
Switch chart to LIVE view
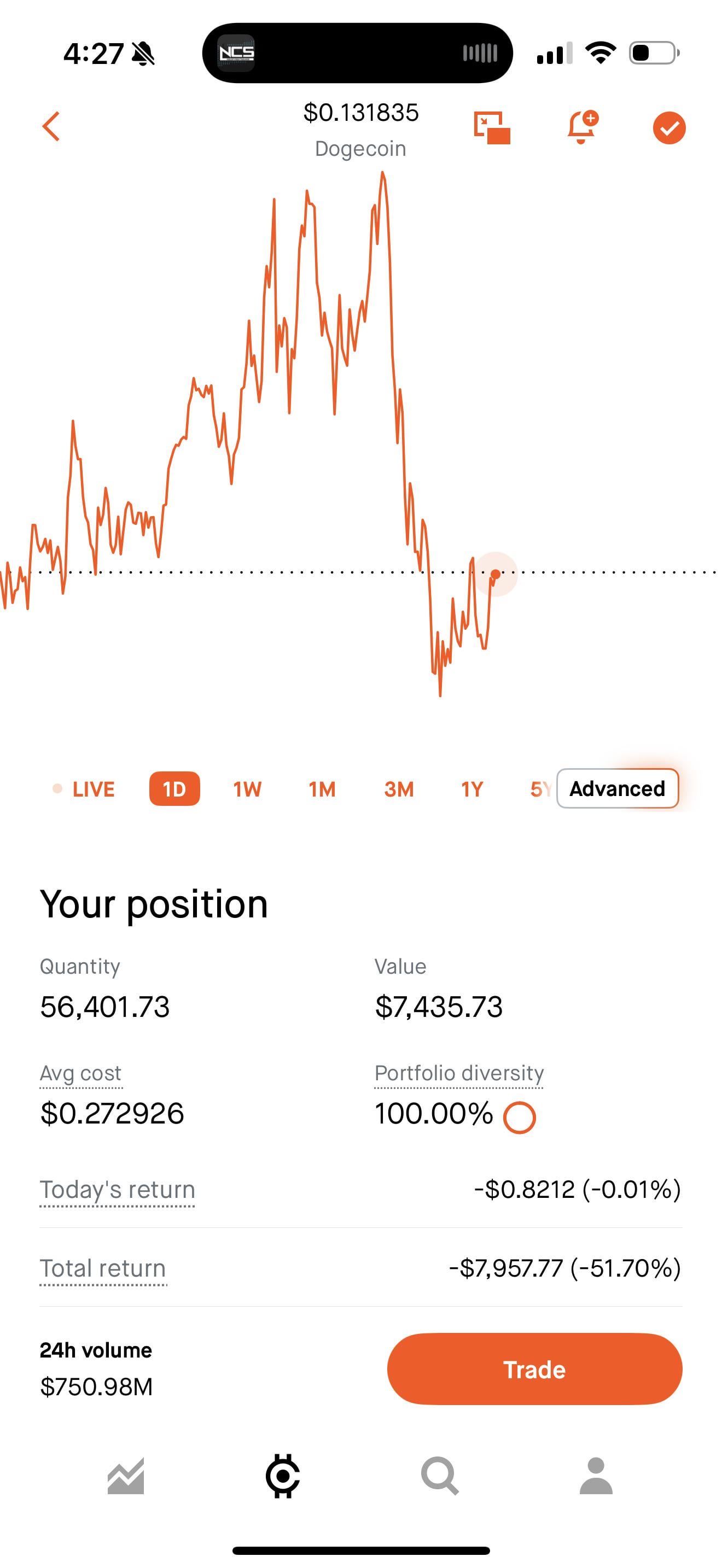[x=84, y=789]
